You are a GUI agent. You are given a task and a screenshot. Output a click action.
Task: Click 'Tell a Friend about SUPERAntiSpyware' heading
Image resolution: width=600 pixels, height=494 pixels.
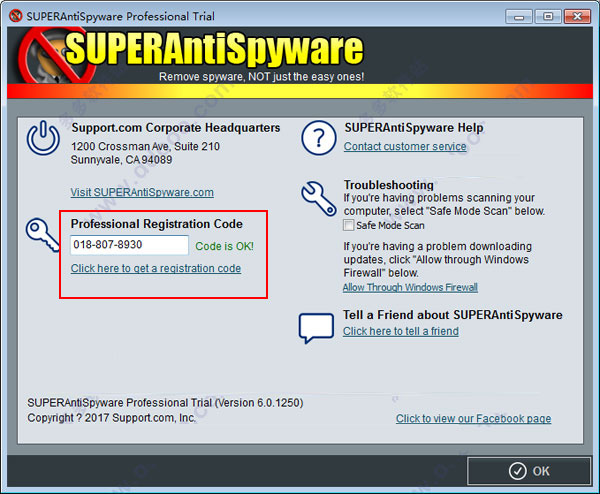(x=453, y=315)
